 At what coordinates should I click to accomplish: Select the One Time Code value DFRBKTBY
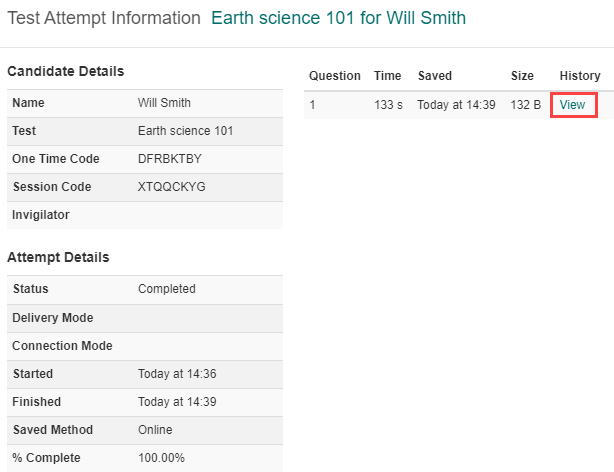tap(171, 159)
